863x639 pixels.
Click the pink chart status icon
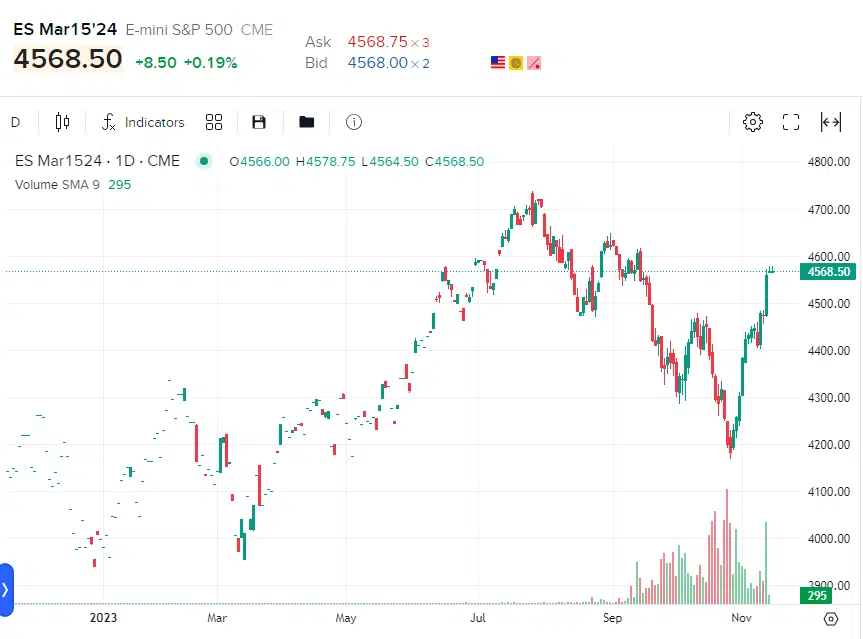pyautogui.click(x=534, y=63)
